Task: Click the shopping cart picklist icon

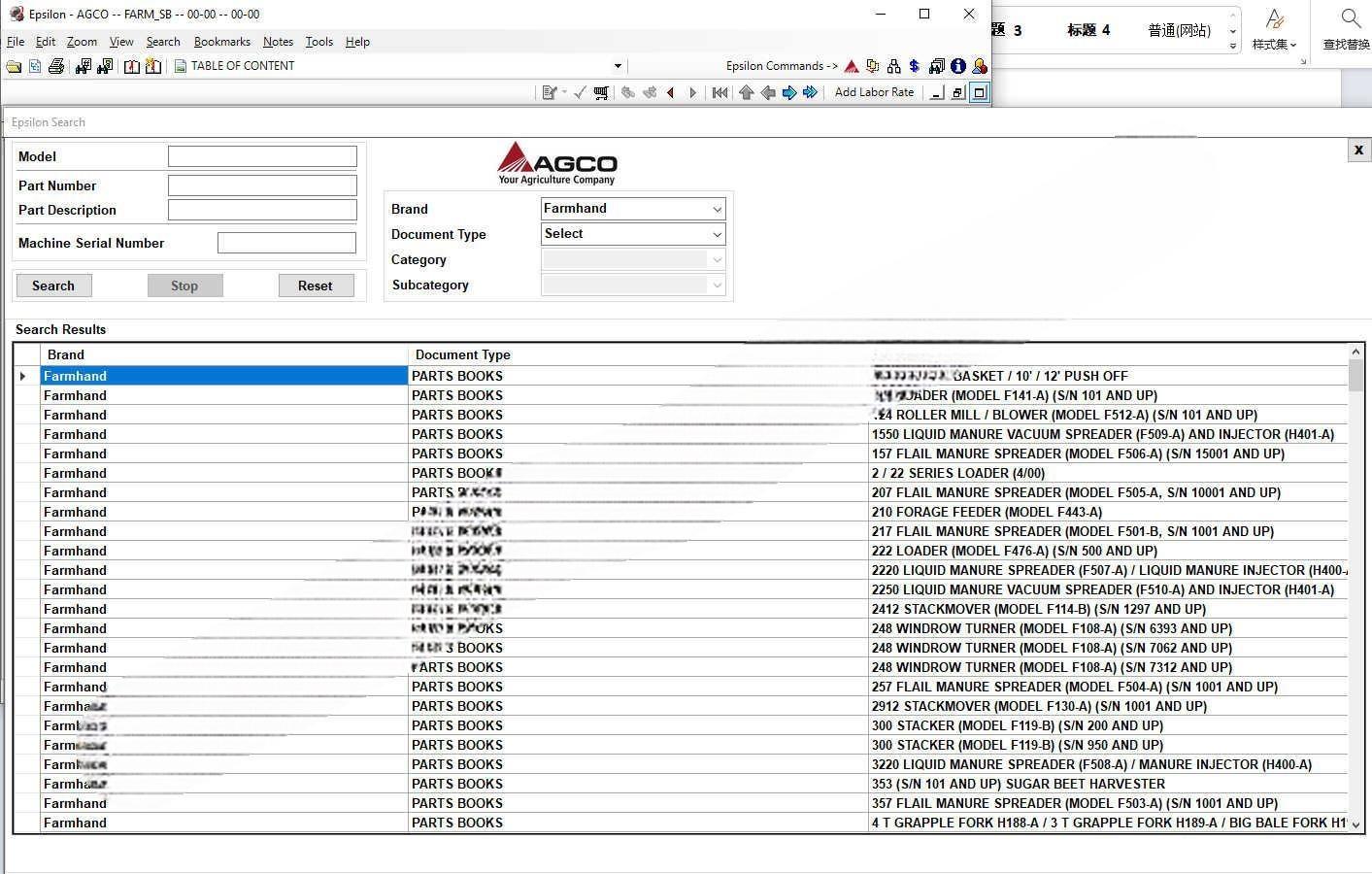Action: click(x=601, y=92)
